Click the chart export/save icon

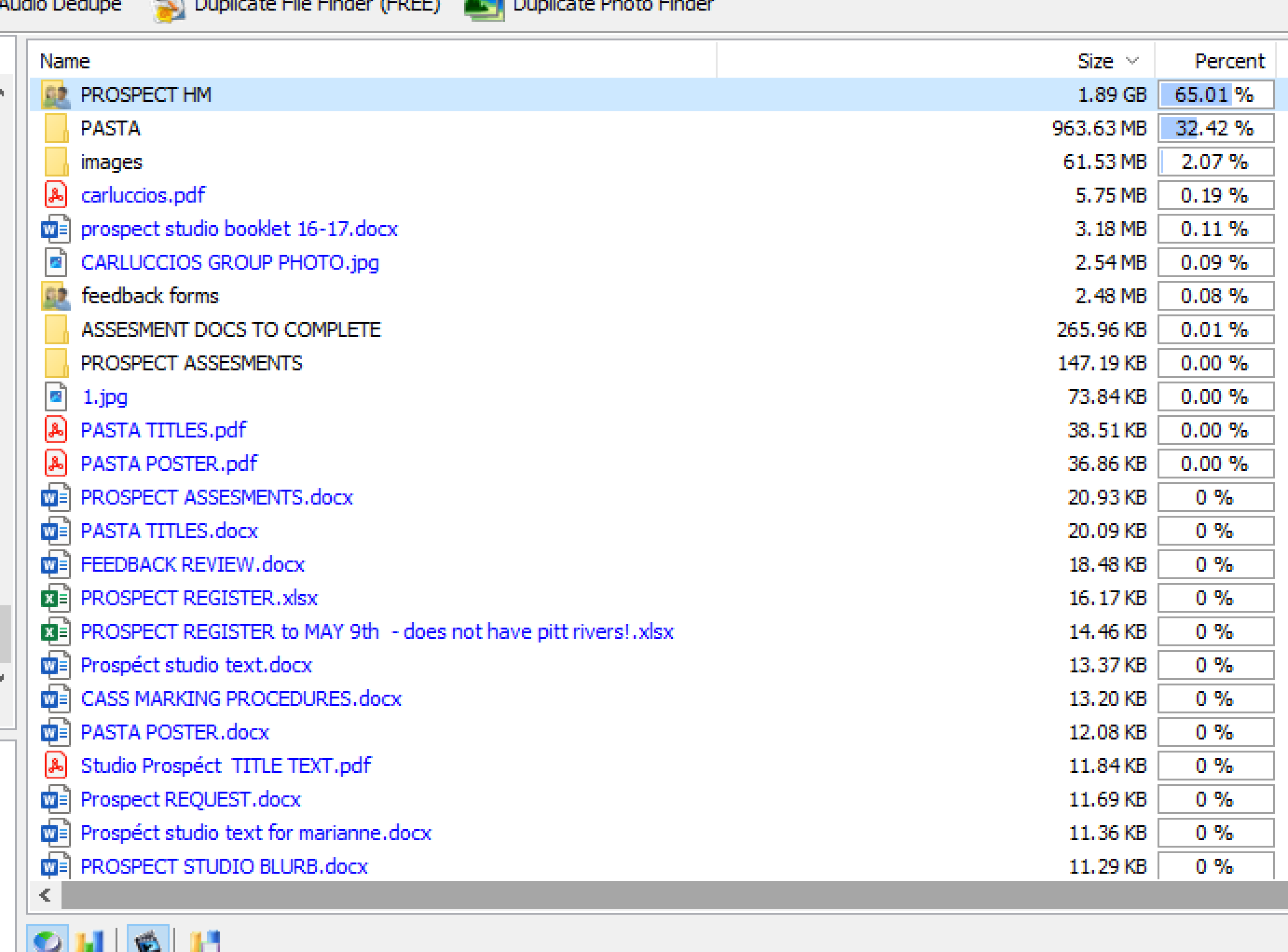(205, 941)
